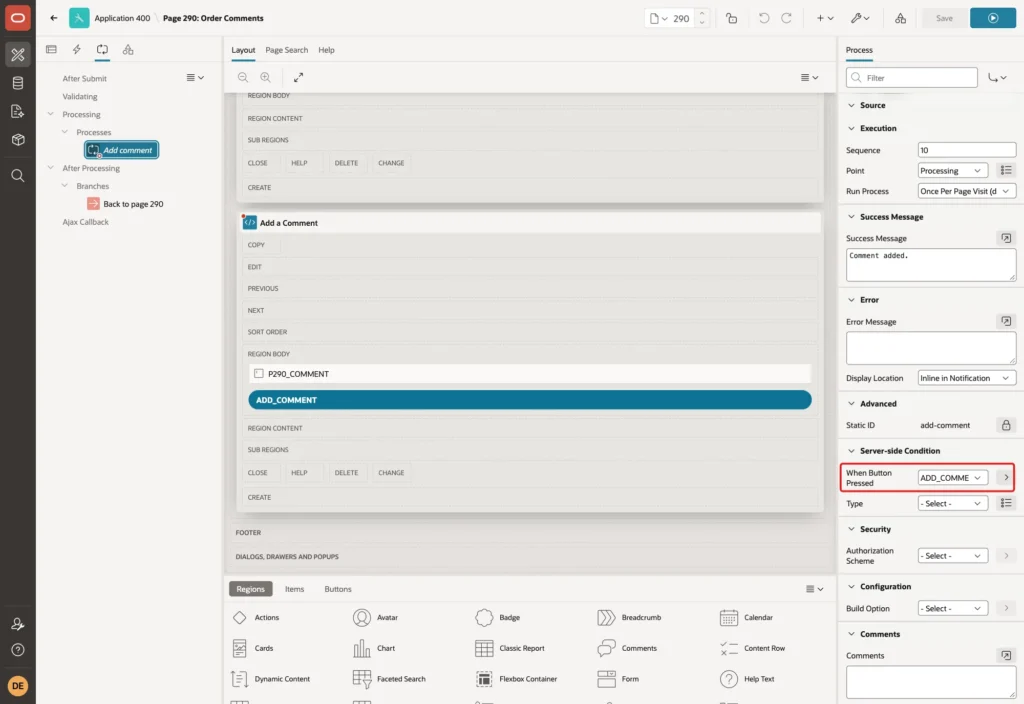Open Error Message code editor icon
This screenshot has height=704, width=1024.
pyautogui.click(x=1006, y=321)
